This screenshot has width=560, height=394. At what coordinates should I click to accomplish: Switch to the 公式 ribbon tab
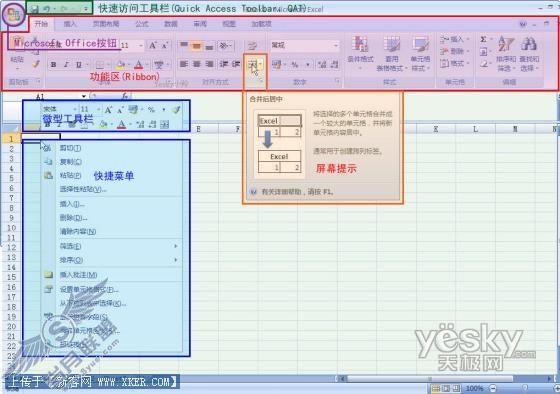tap(142, 24)
